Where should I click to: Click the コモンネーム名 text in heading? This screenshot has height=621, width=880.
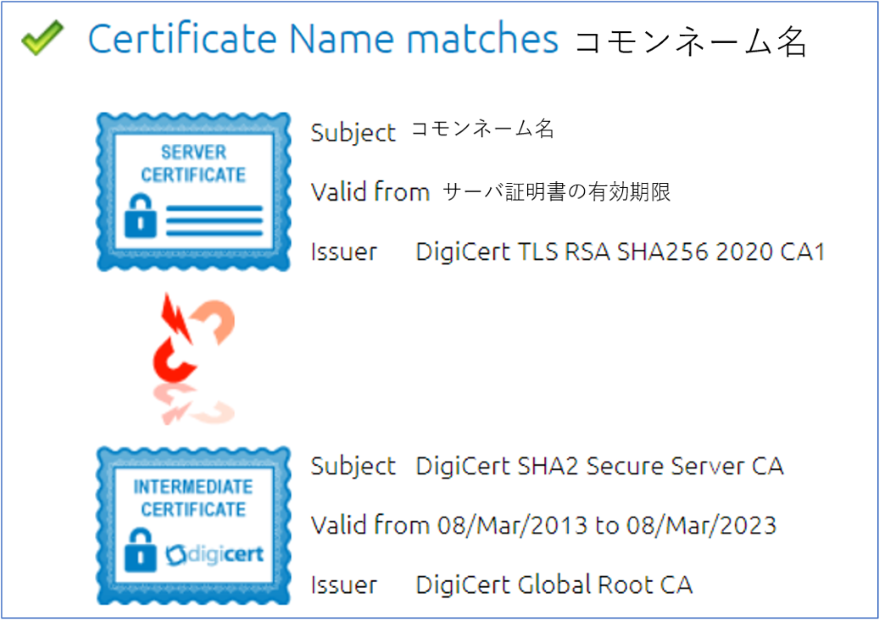(691, 42)
